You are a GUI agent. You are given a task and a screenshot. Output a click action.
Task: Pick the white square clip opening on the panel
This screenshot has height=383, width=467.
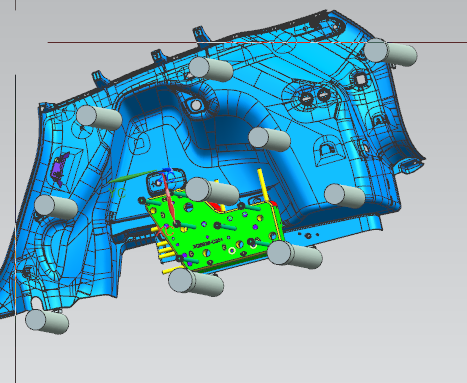pyautogui.click(x=360, y=79)
